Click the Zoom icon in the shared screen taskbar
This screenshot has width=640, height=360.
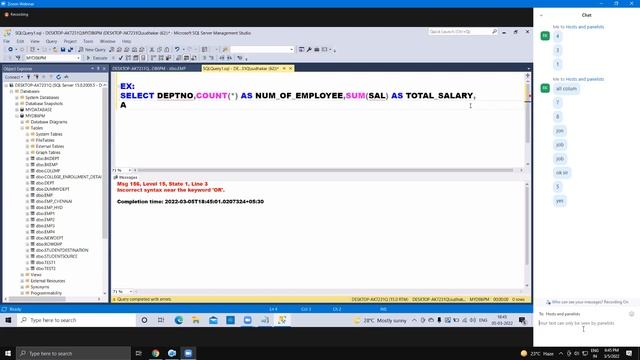(247, 320)
